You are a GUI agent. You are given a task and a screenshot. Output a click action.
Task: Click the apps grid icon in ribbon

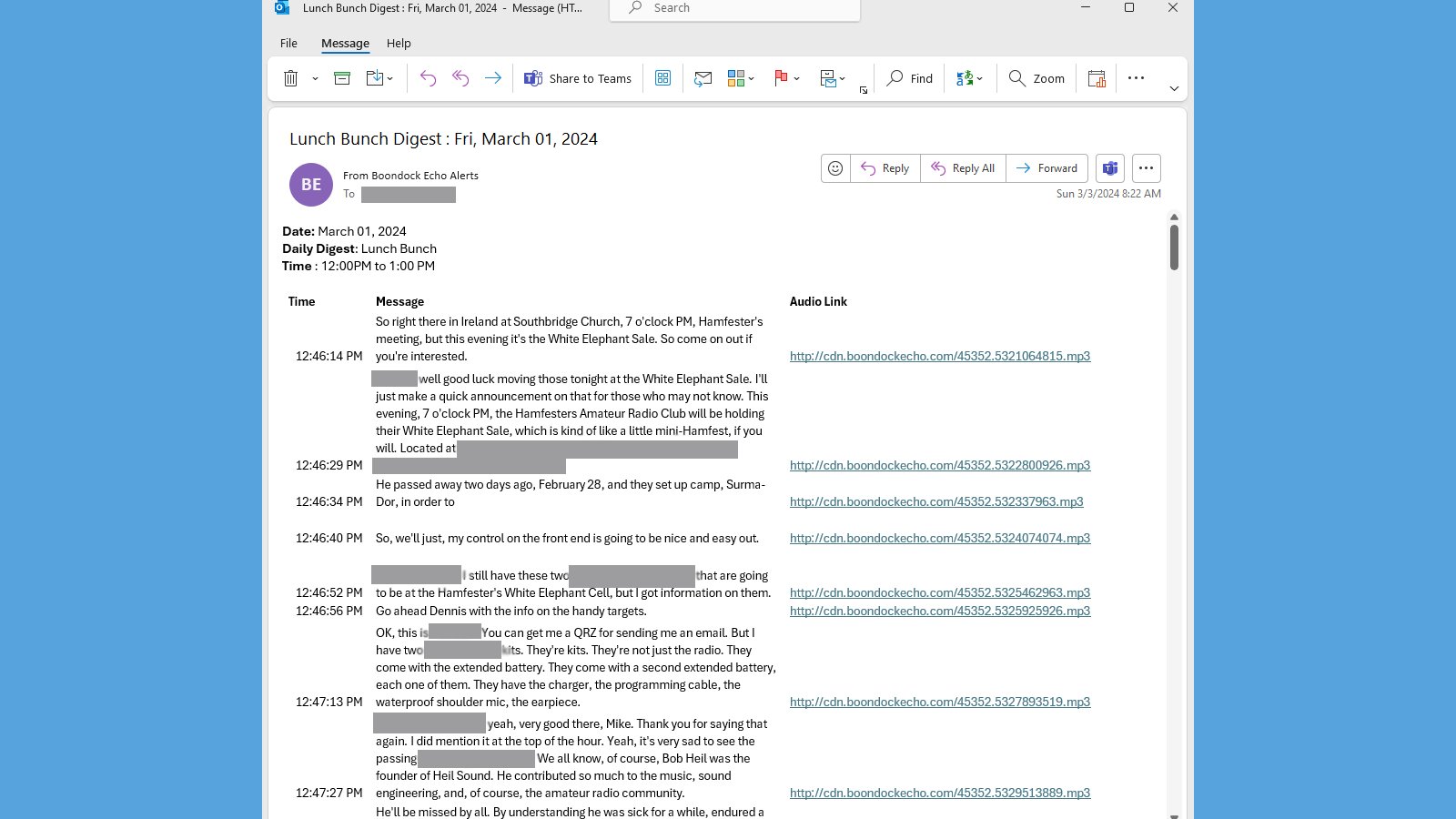663,78
